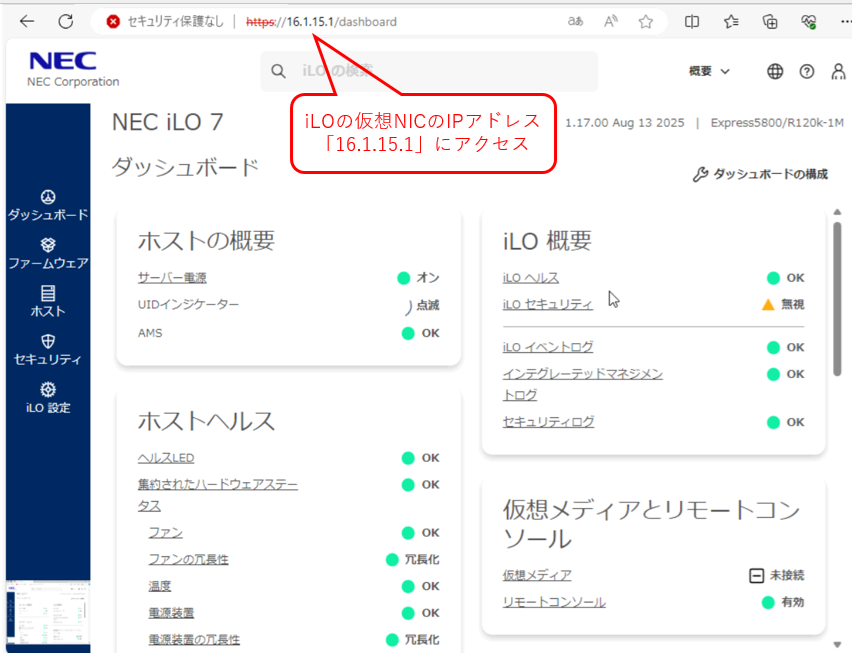852x653 pixels.
Task: Open the help question mark icon
Action: point(806,71)
